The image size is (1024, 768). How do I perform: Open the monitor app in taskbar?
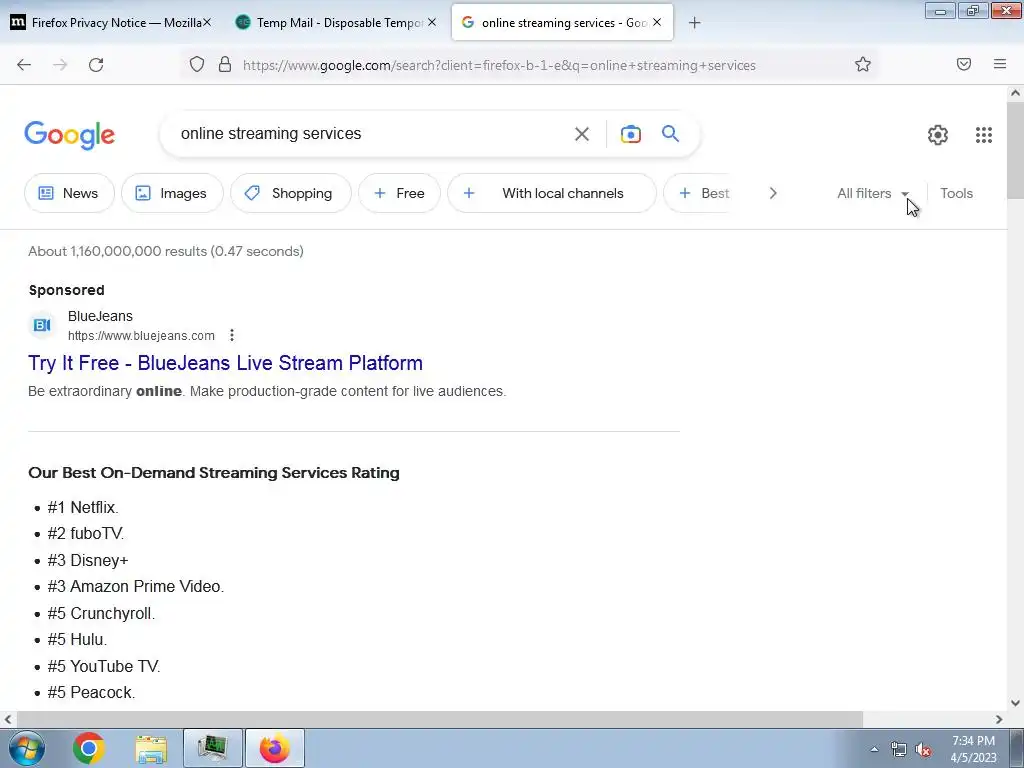coord(213,748)
